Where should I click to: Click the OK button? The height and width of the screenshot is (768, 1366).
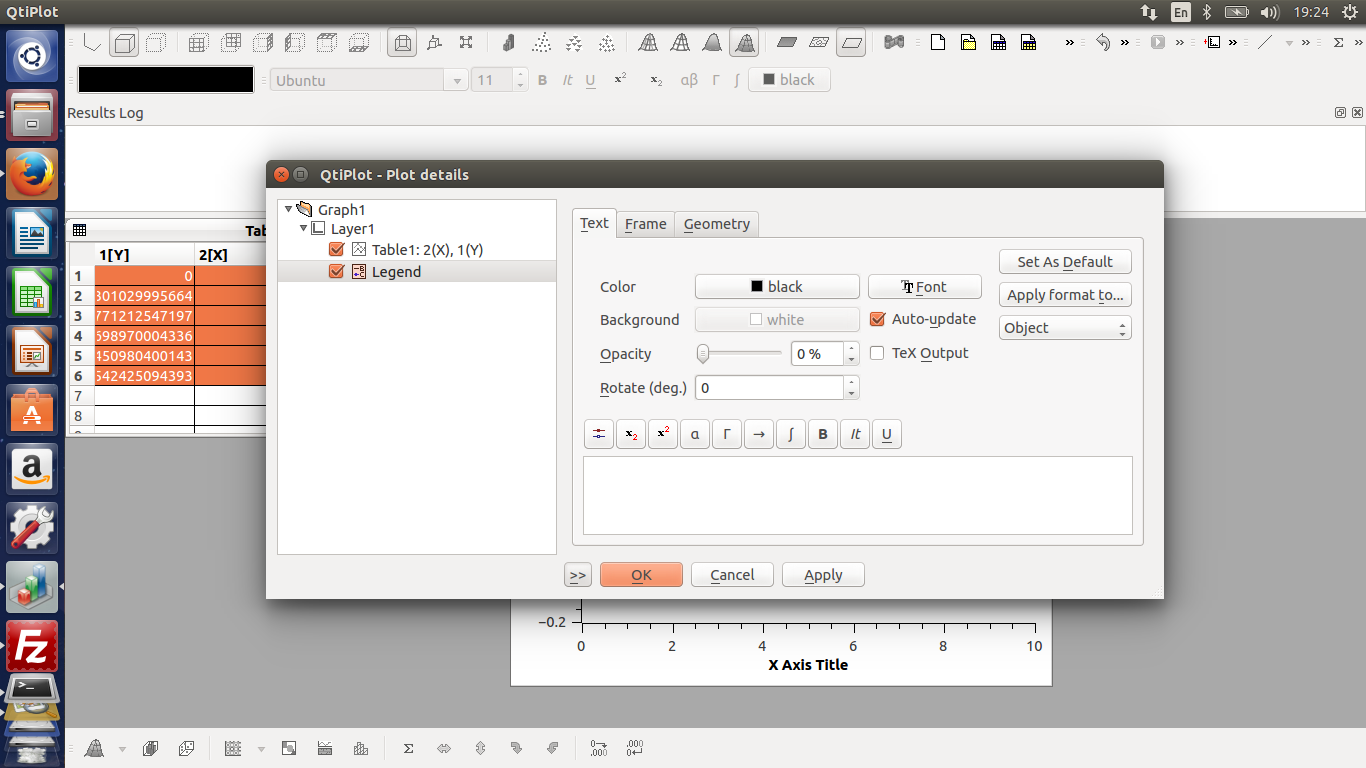641,575
